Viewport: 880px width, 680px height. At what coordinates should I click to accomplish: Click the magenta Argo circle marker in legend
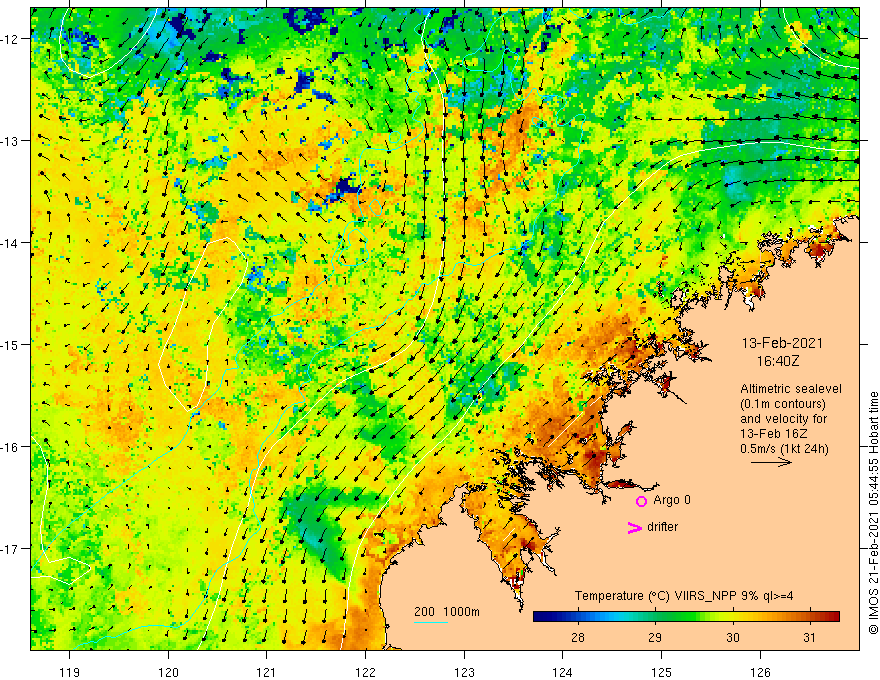[641, 501]
